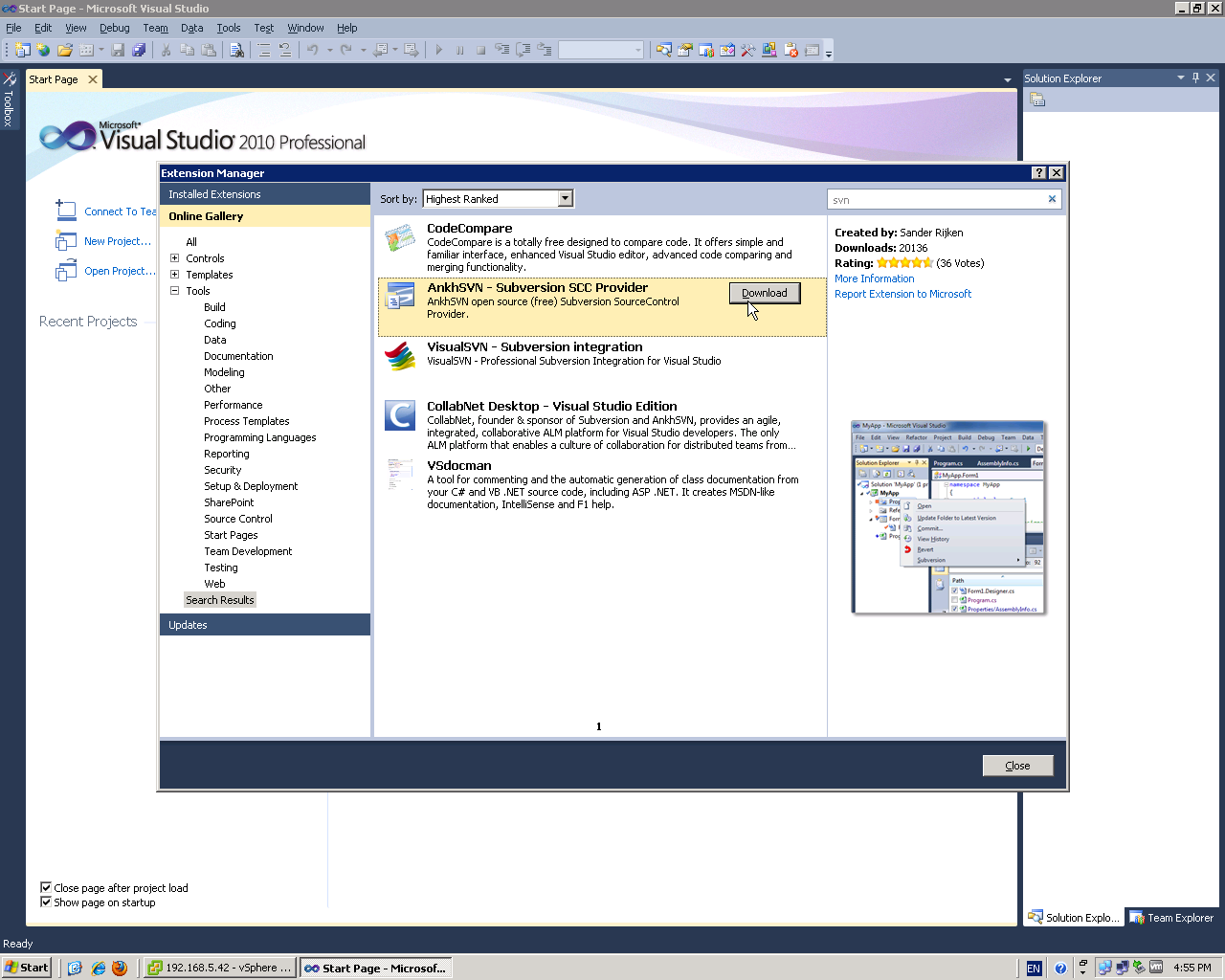Select the Installed Extensions section
This screenshot has width=1225, height=980.
tap(265, 194)
